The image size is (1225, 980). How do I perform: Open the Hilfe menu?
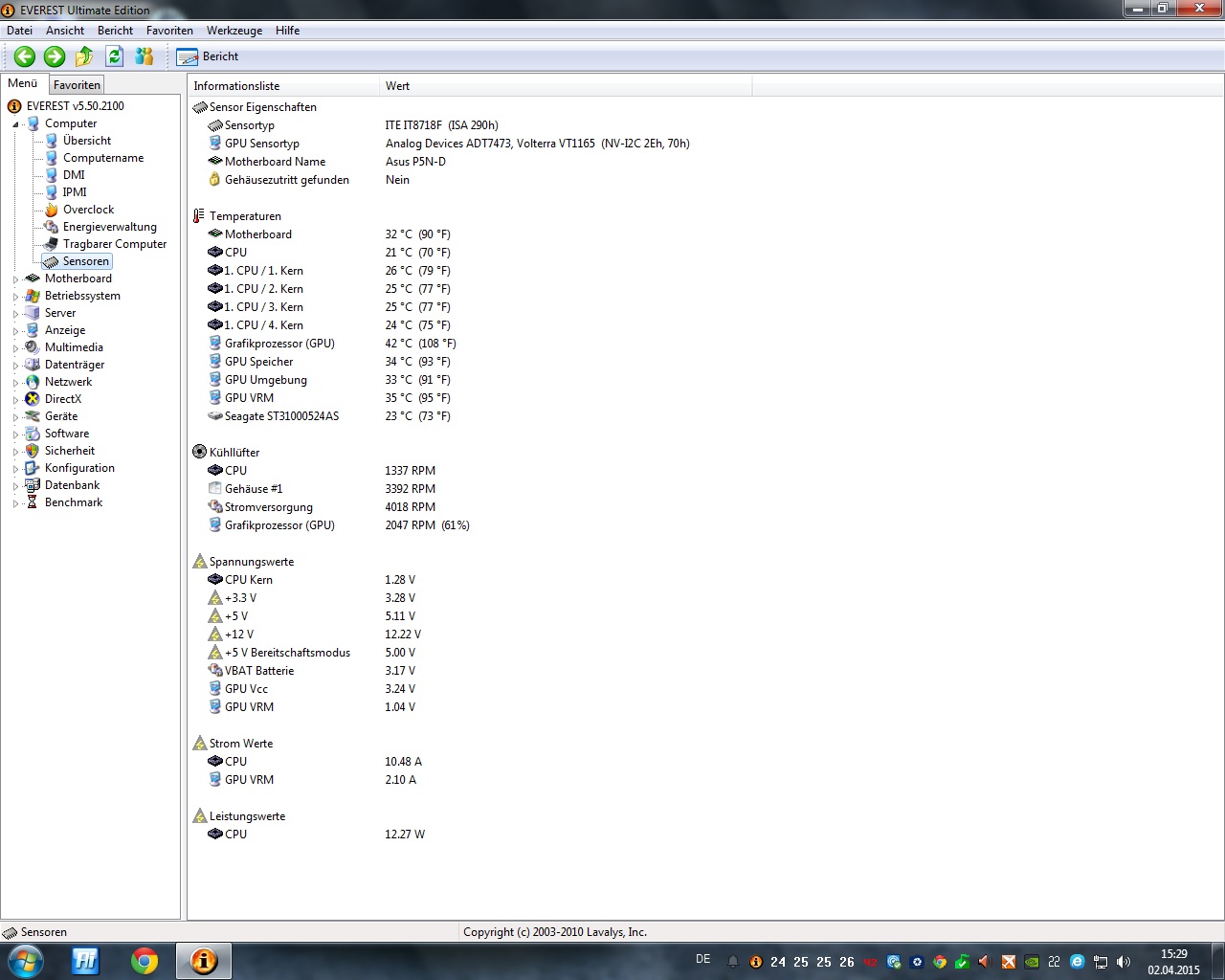(x=287, y=31)
